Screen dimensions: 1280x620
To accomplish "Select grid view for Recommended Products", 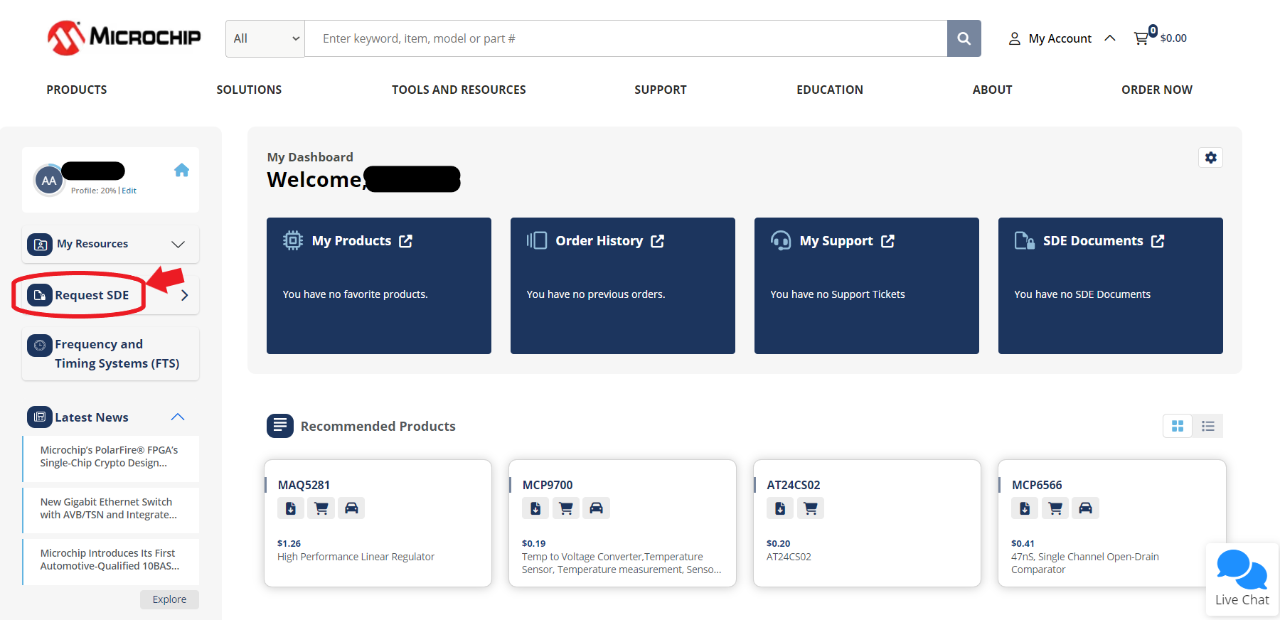I will (x=1177, y=425).
